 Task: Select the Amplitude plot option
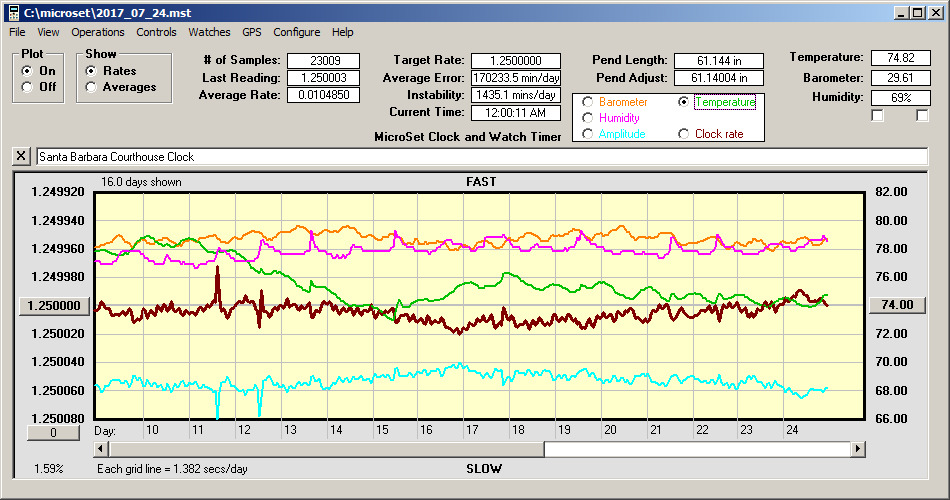coord(587,133)
